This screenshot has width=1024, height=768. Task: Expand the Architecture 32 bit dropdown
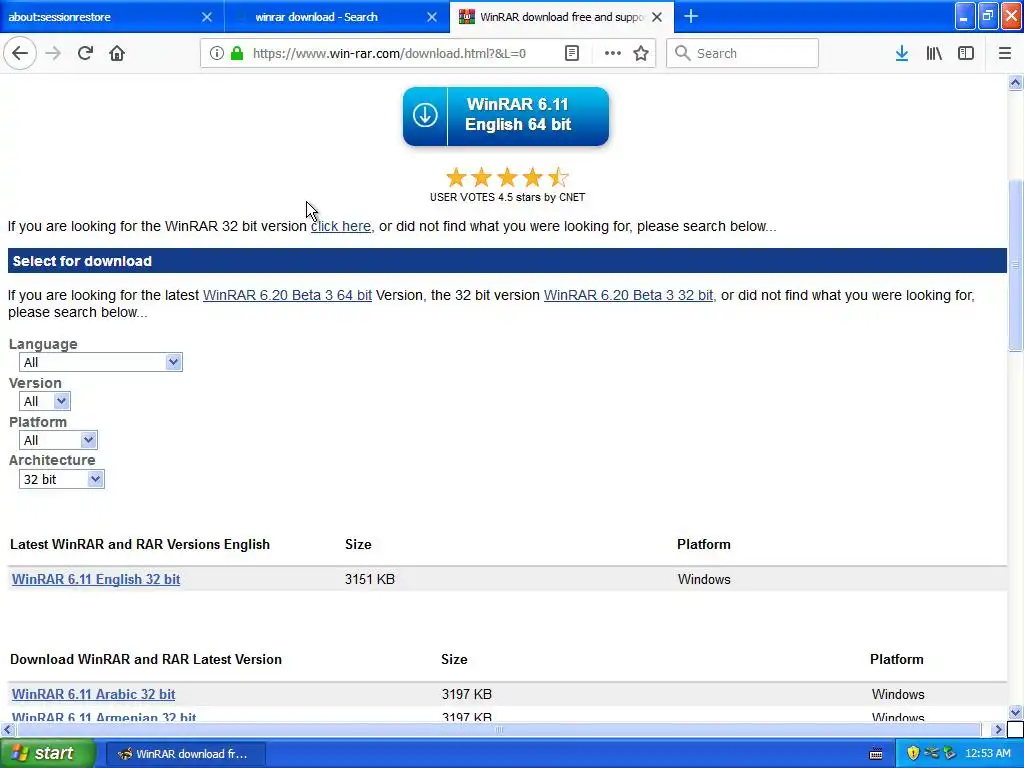click(61, 479)
